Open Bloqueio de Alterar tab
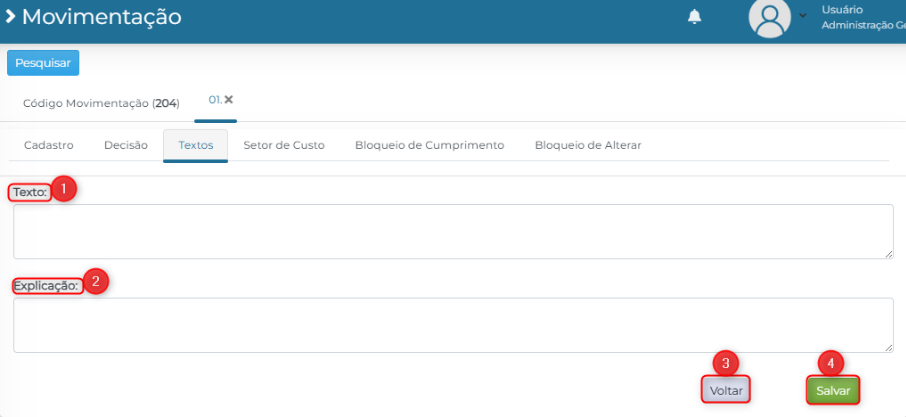 coord(588,146)
